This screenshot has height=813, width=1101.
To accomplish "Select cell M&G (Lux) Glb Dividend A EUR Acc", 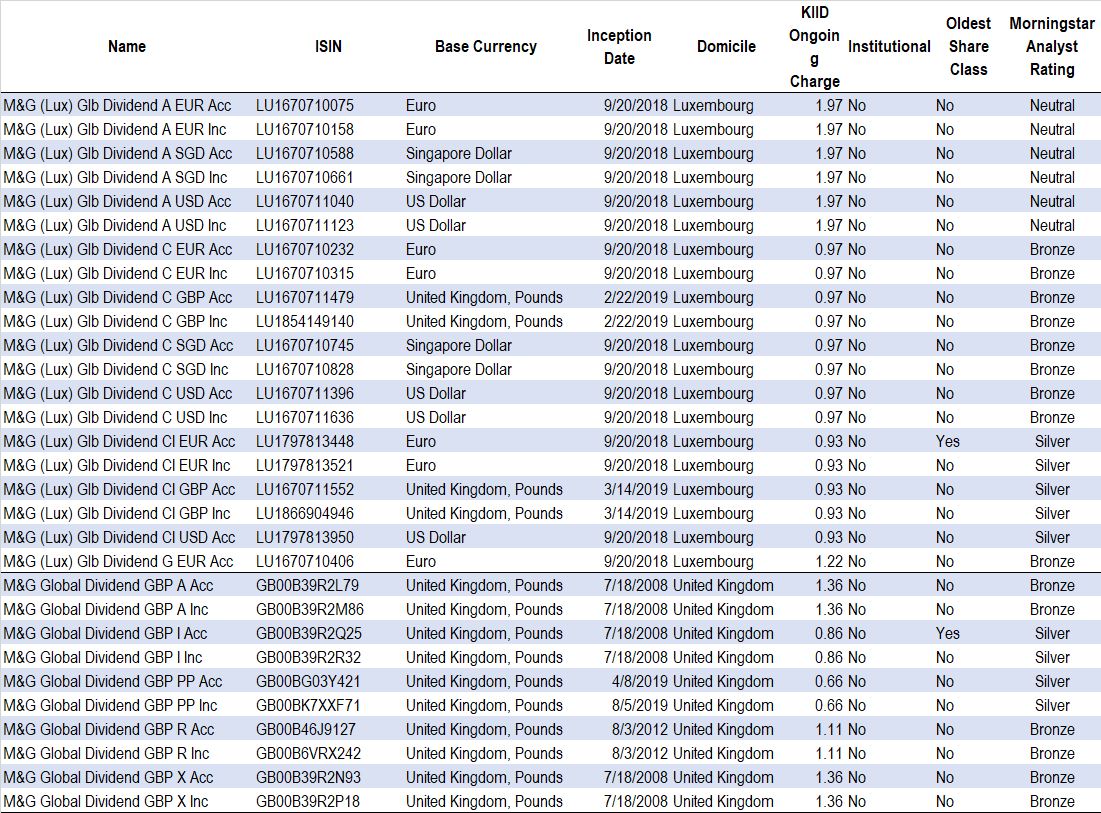I will pyautogui.click(x=117, y=105).
